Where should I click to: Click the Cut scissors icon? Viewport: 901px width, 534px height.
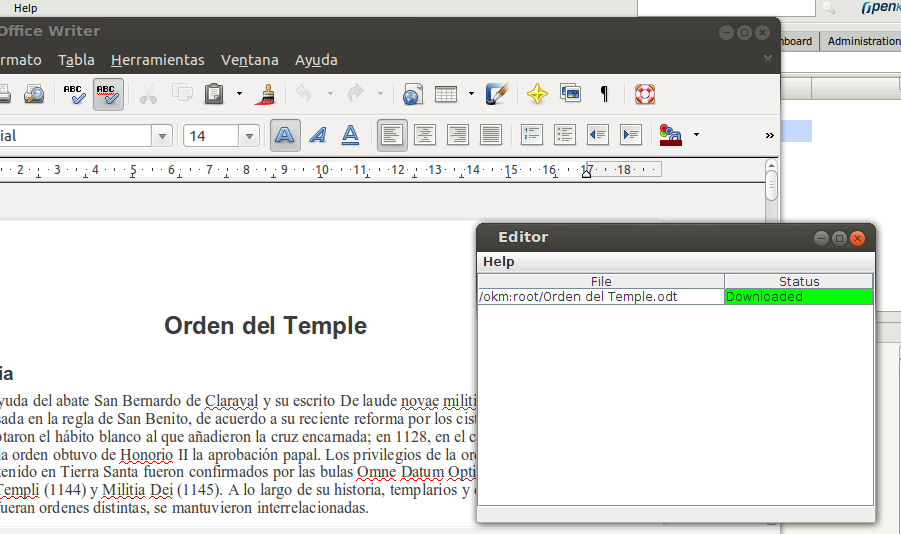point(148,94)
